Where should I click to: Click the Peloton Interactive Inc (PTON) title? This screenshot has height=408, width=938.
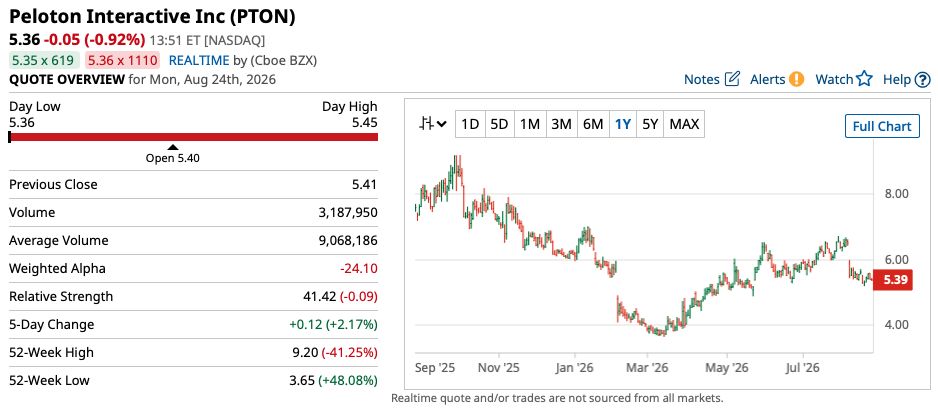152,17
